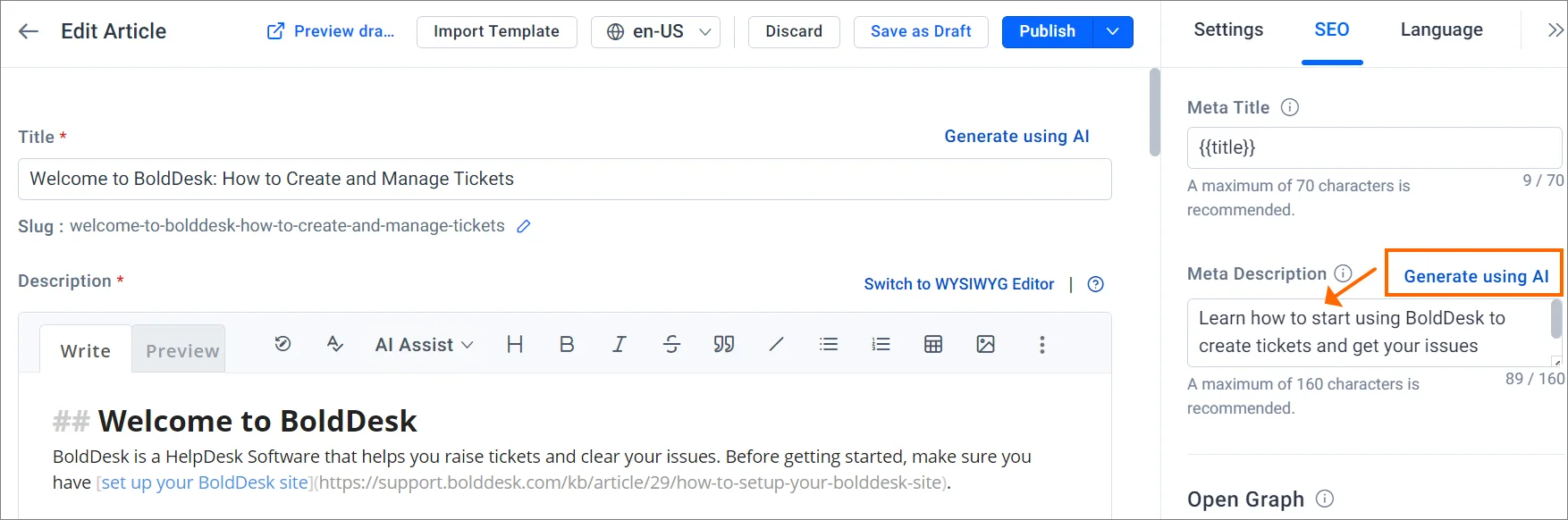Viewport: 1568px width, 520px height.
Task: Click the Publish button
Action: pyautogui.click(x=1047, y=31)
